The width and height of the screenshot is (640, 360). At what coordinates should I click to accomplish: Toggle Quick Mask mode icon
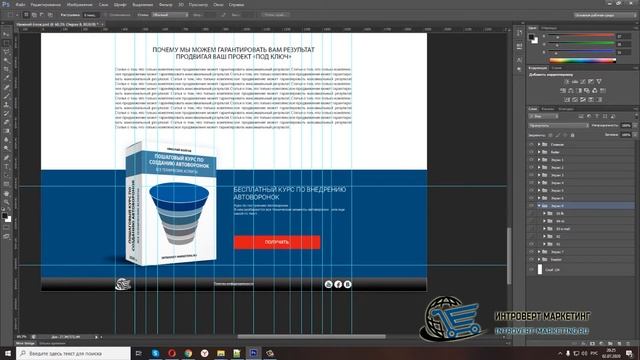[6, 227]
